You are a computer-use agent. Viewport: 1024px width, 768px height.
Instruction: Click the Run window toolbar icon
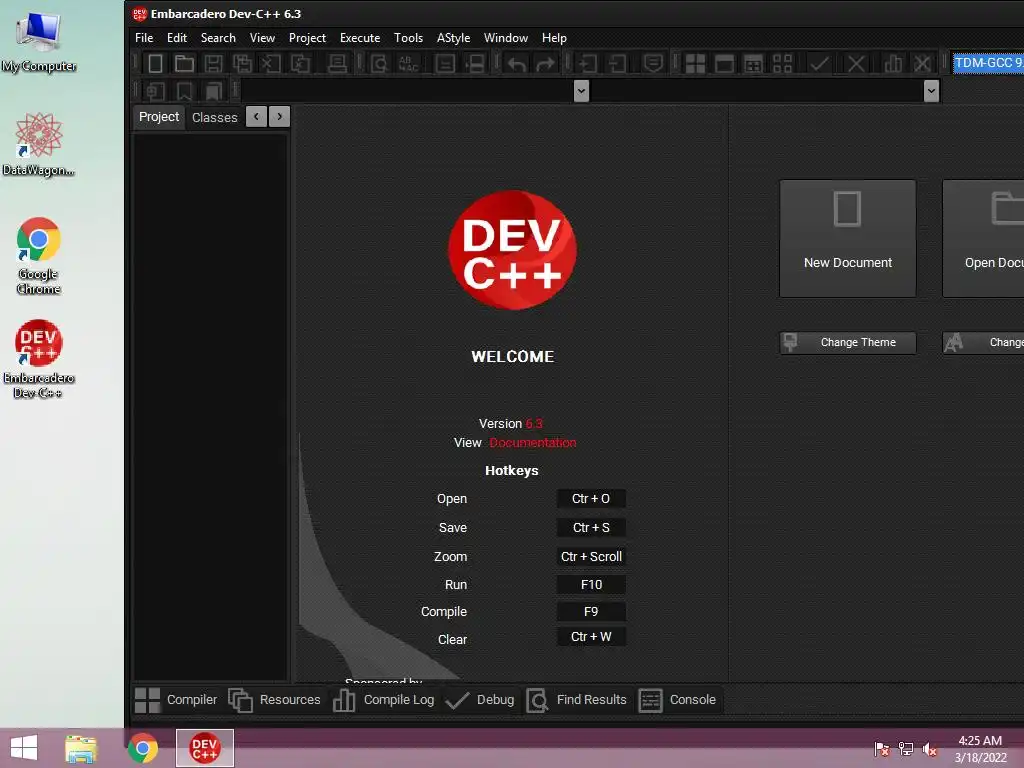[724, 63]
